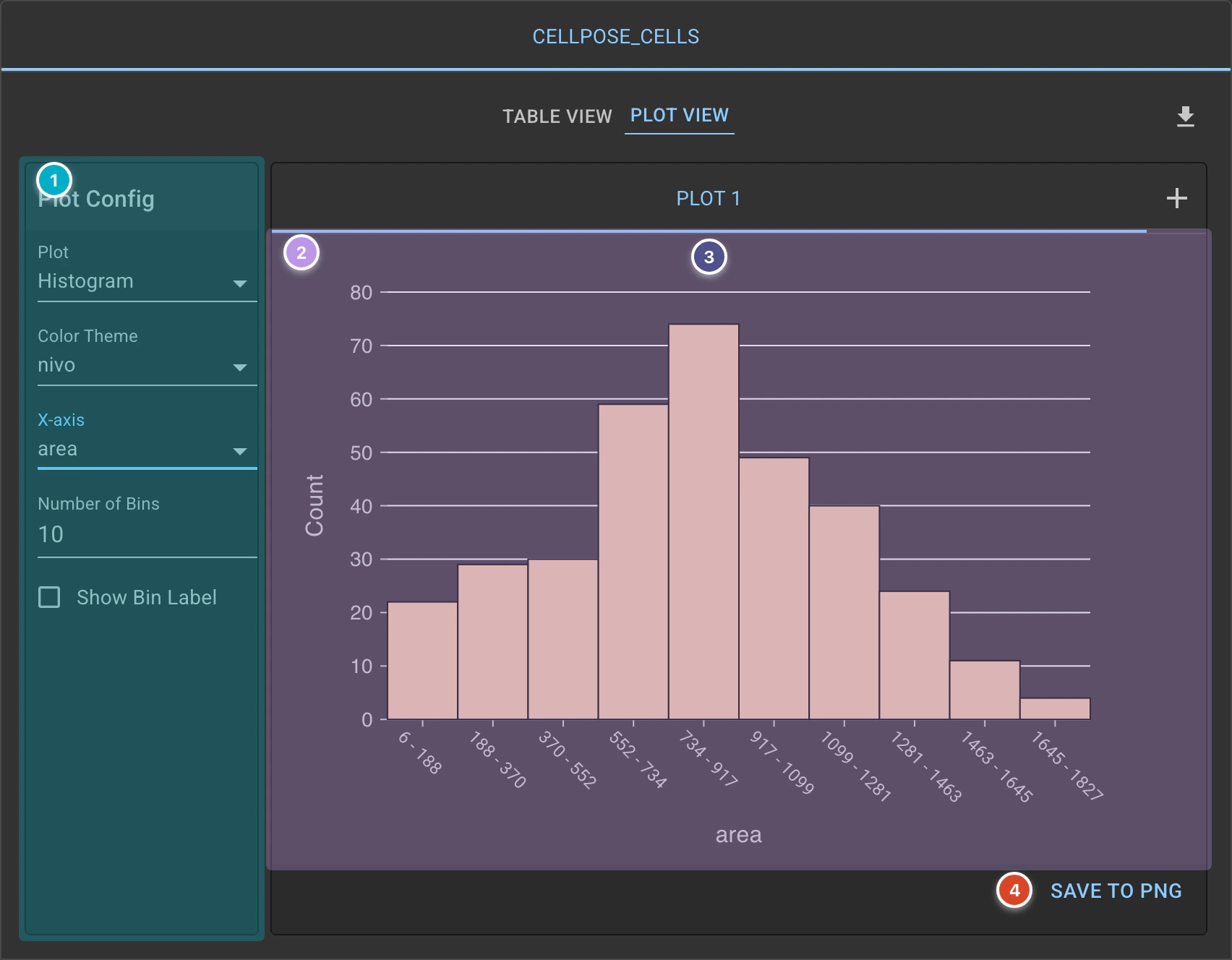
Task: Click the histogram bar for 6 - 188
Action: click(x=422, y=660)
